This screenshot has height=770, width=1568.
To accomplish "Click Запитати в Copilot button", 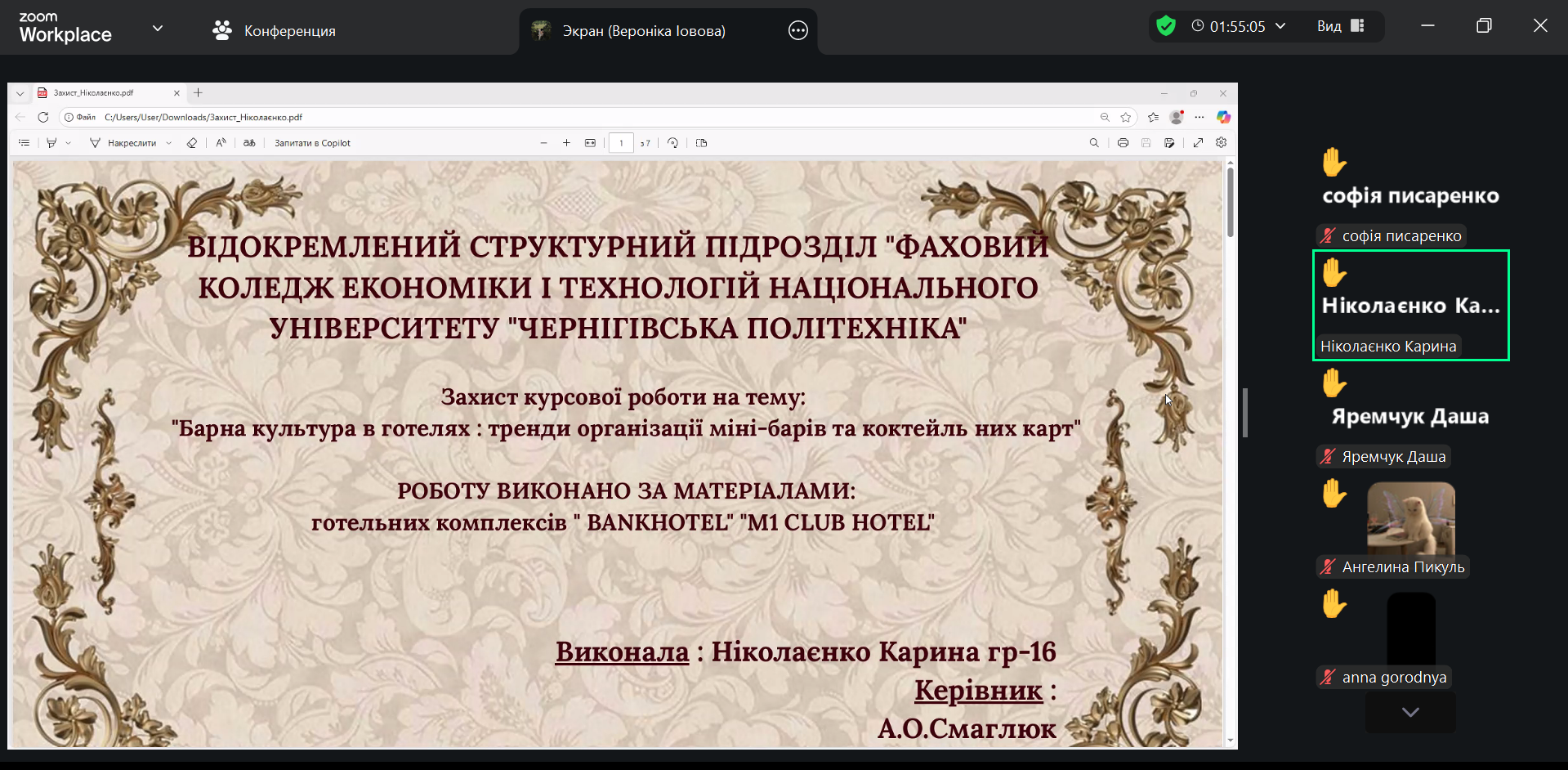I will [x=312, y=143].
